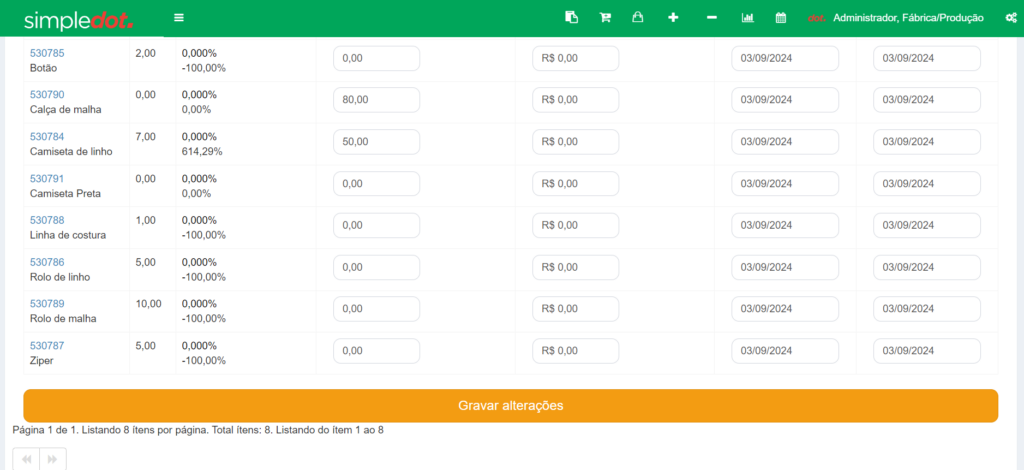The width and height of the screenshot is (1024, 470).
Task: Click the R$ 0,00 field for Botão
Action: click(575, 58)
